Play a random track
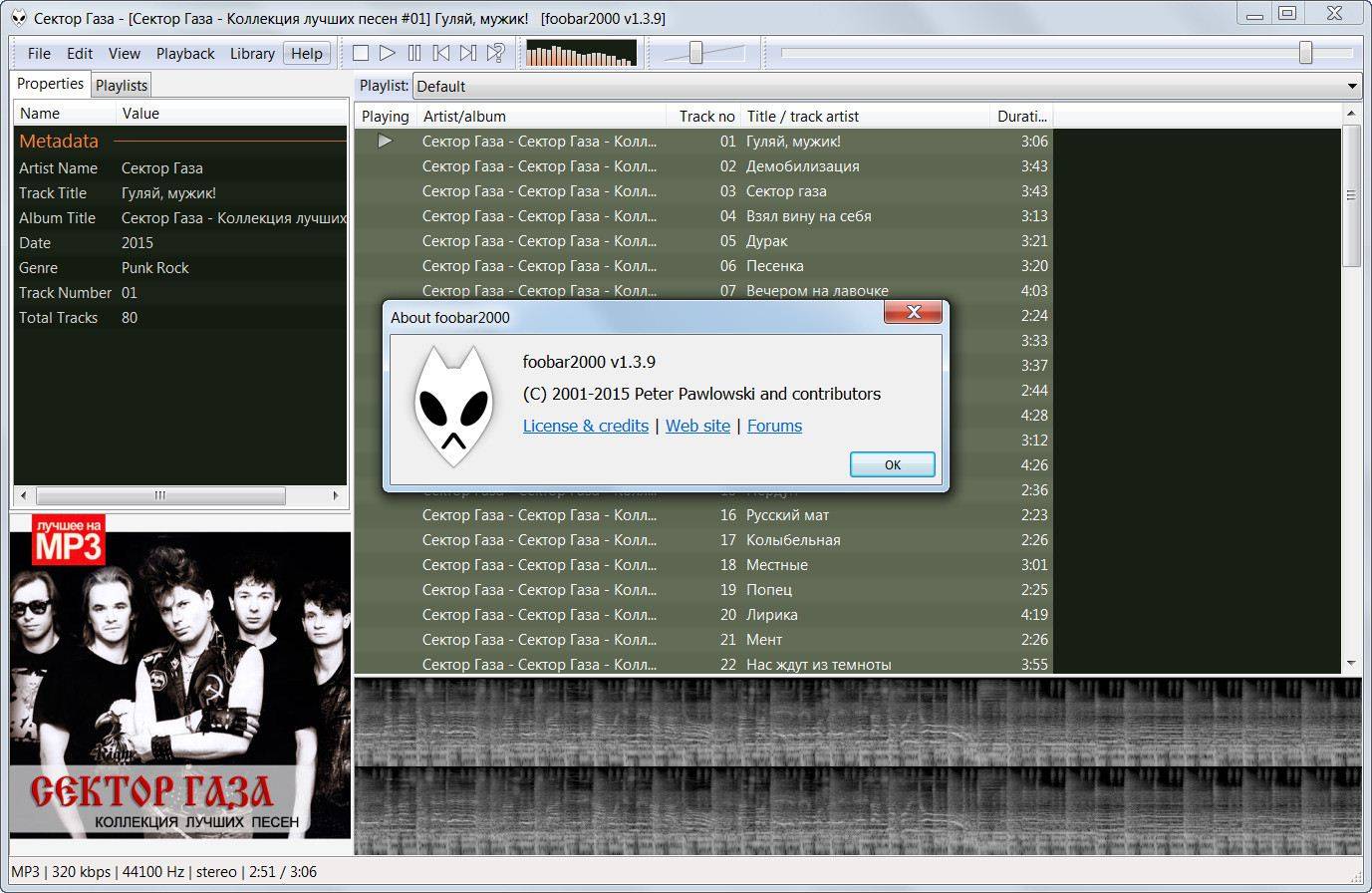 tap(495, 54)
